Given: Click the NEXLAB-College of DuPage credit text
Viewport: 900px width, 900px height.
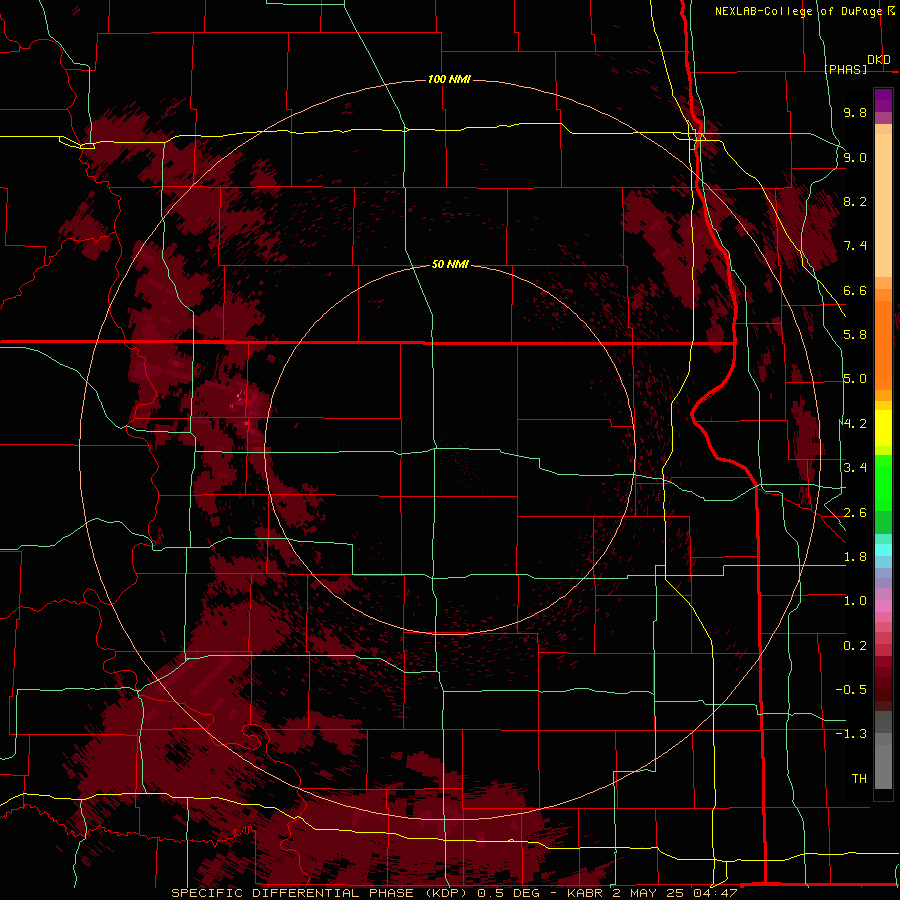Looking at the screenshot, I should 798,11.
